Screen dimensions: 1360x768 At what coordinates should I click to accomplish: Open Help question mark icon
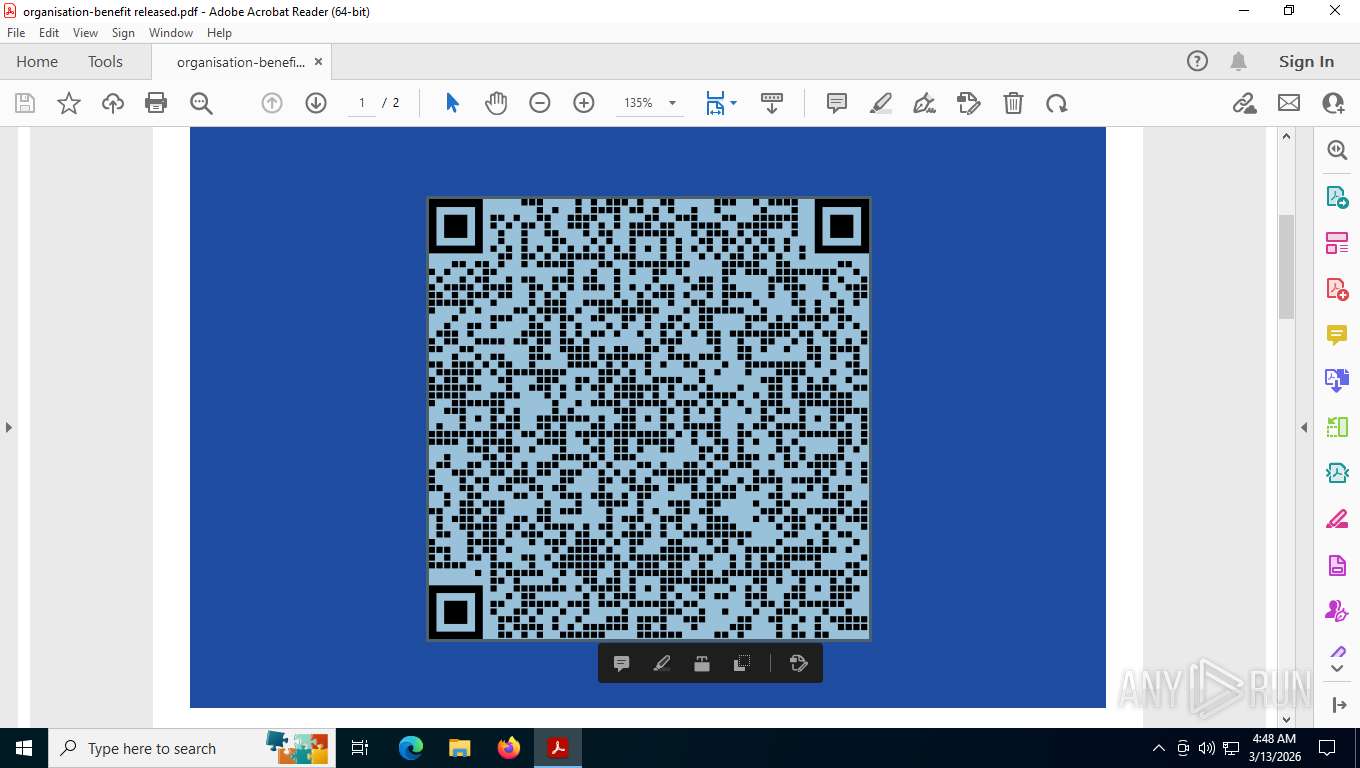coord(1197,61)
